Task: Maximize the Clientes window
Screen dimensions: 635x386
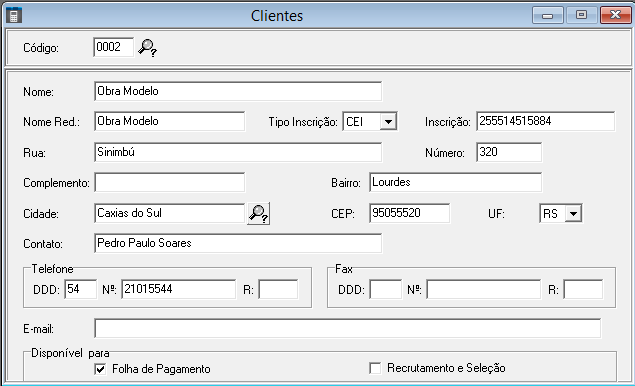Action: click(582, 15)
